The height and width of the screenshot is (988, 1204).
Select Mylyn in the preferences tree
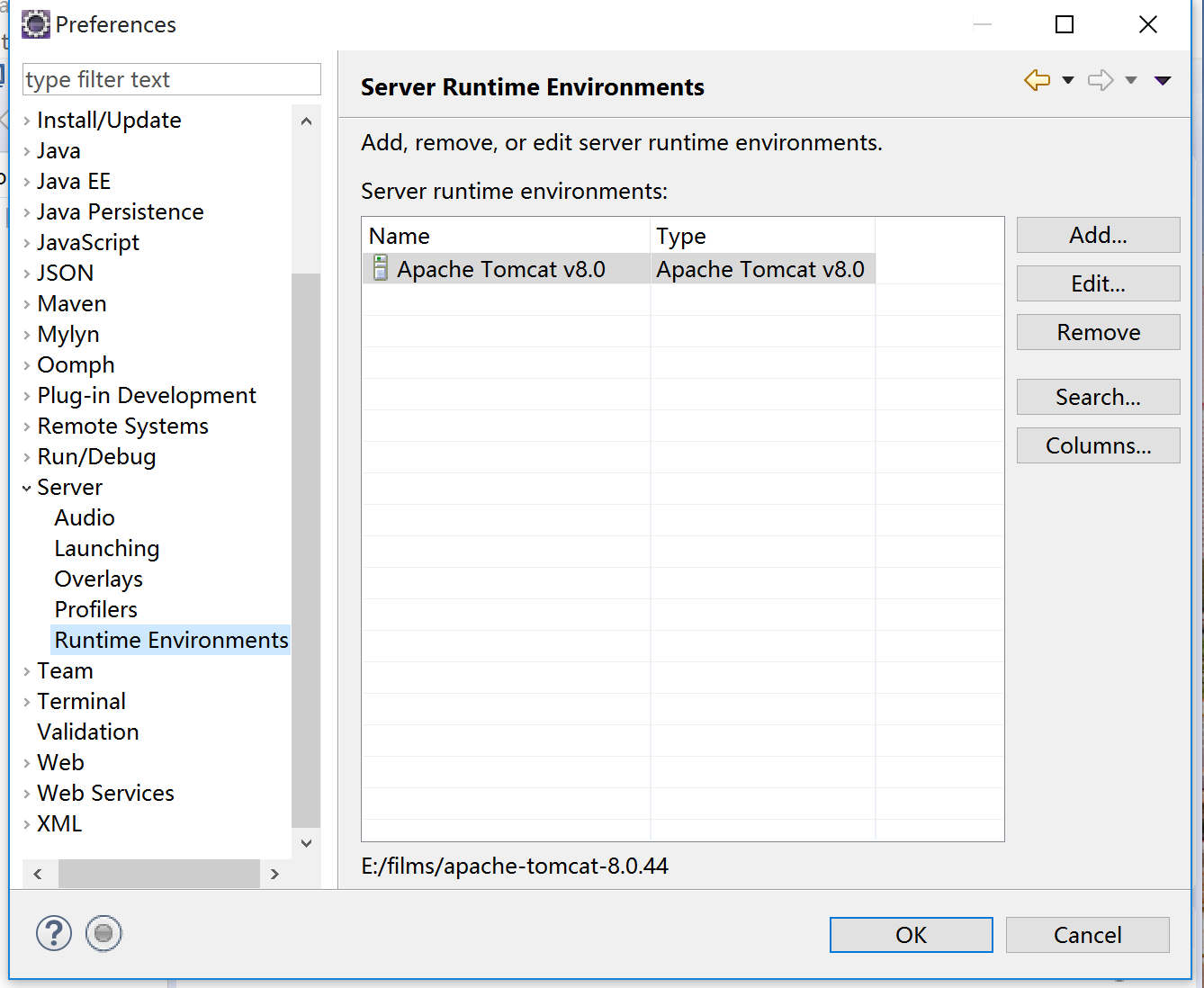pyautogui.click(x=68, y=334)
